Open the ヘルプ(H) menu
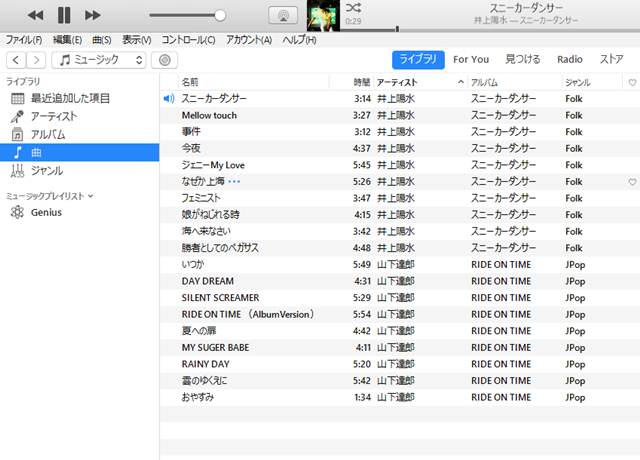Viewport: 640px width, 460px height. pos(299,40)
